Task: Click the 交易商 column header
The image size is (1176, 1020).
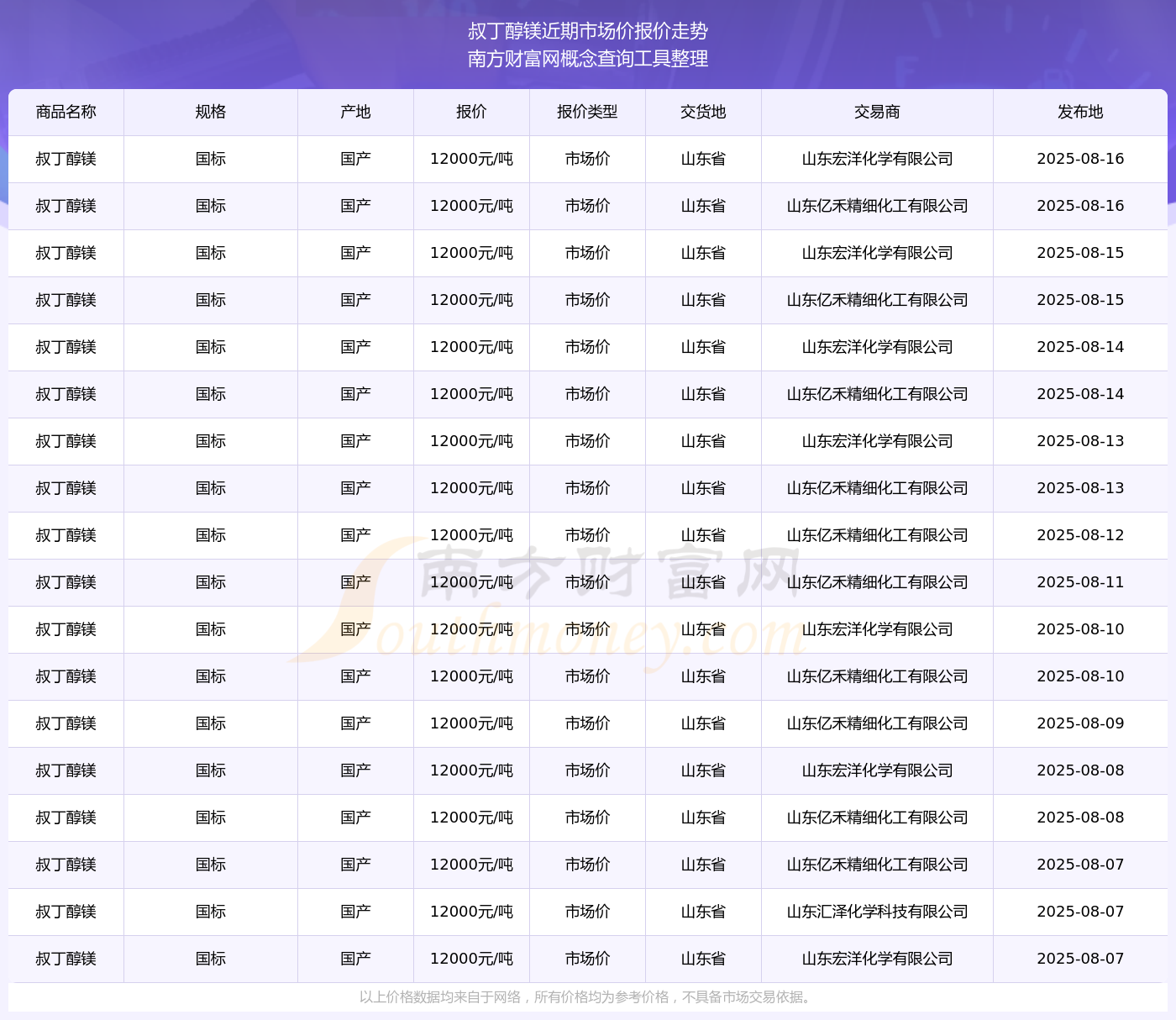Action: (x=877, y=112)
